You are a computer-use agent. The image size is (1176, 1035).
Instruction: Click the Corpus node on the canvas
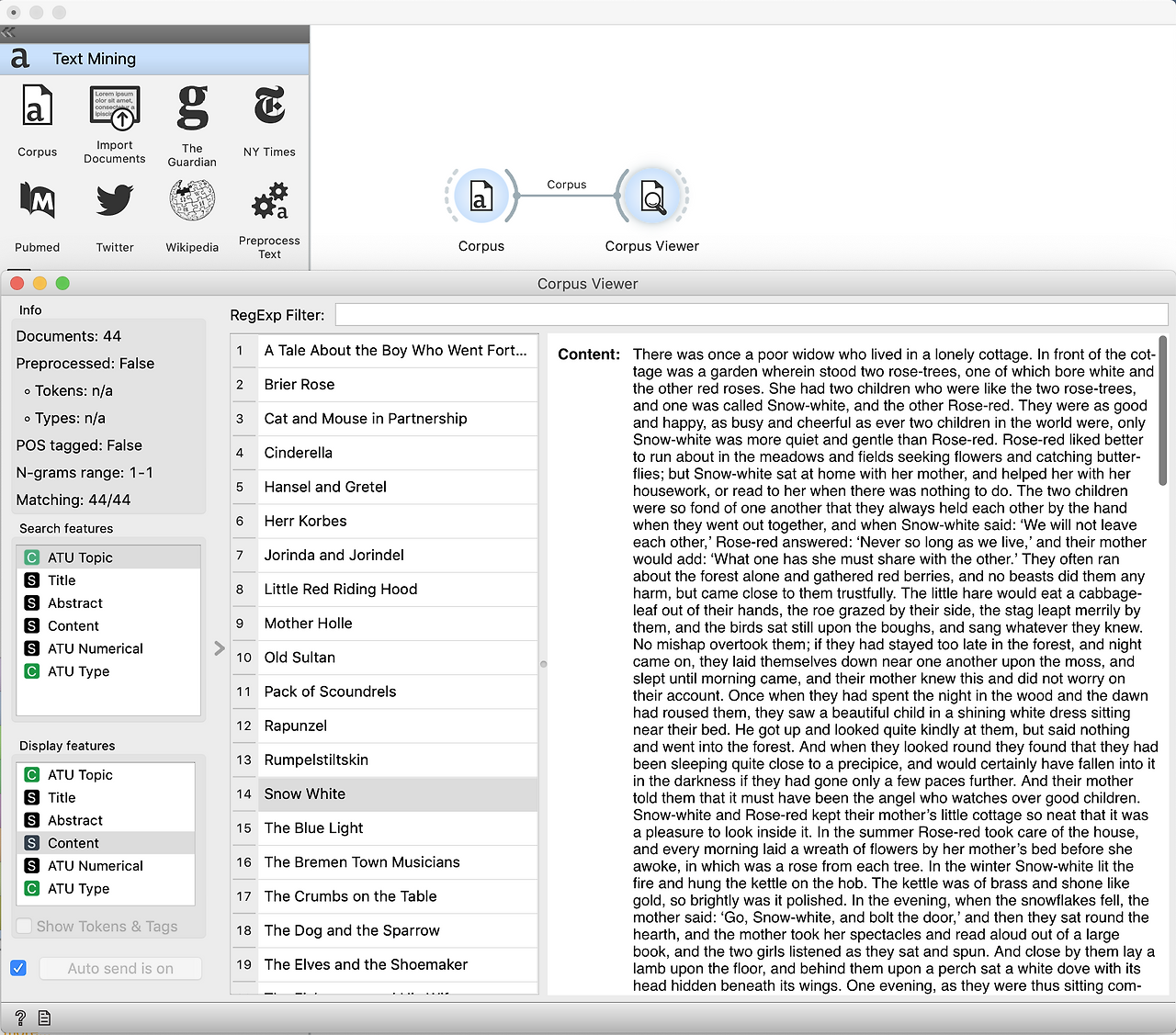tap(481, 197)
